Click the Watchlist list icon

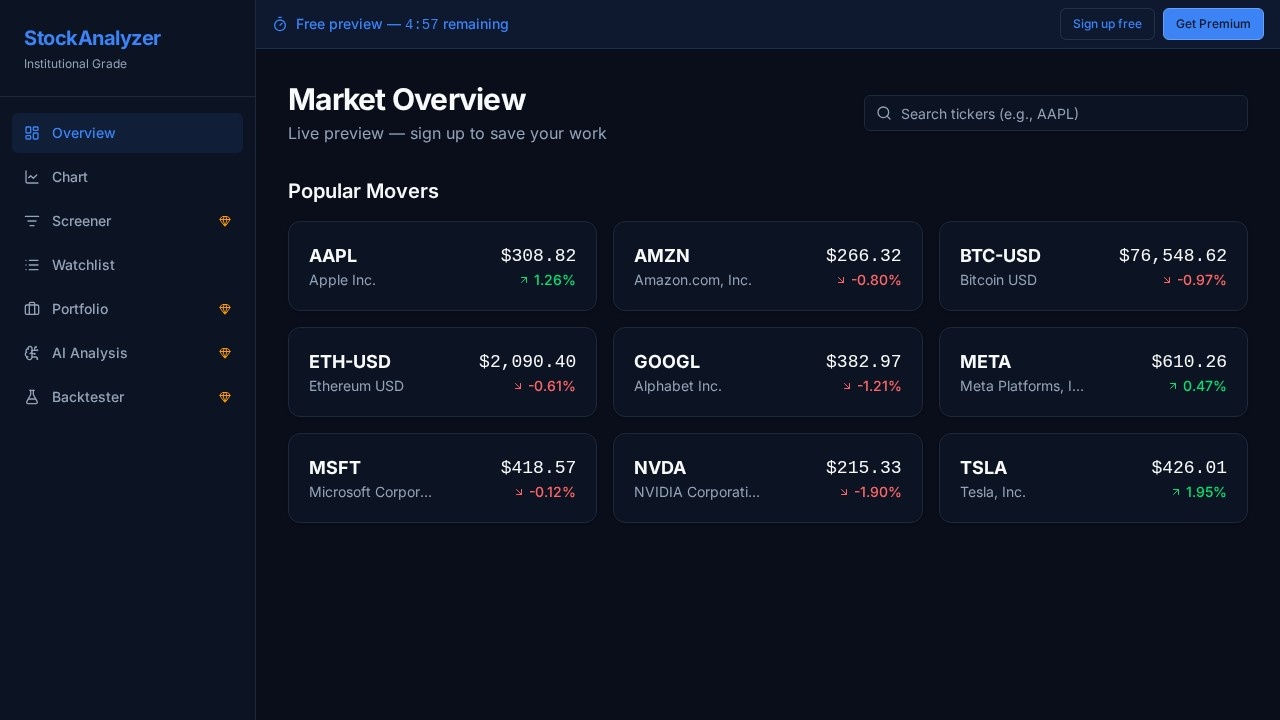coord(32,265)
